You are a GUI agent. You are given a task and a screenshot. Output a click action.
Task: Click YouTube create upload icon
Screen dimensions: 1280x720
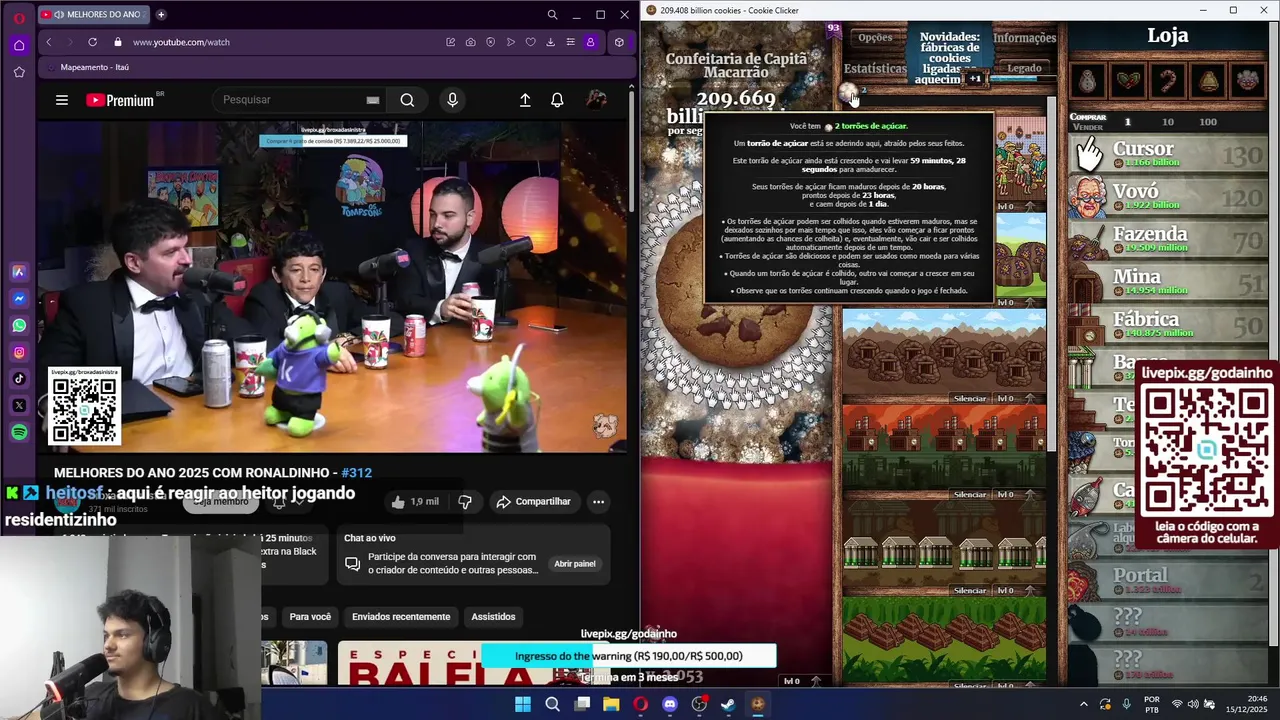525,100
